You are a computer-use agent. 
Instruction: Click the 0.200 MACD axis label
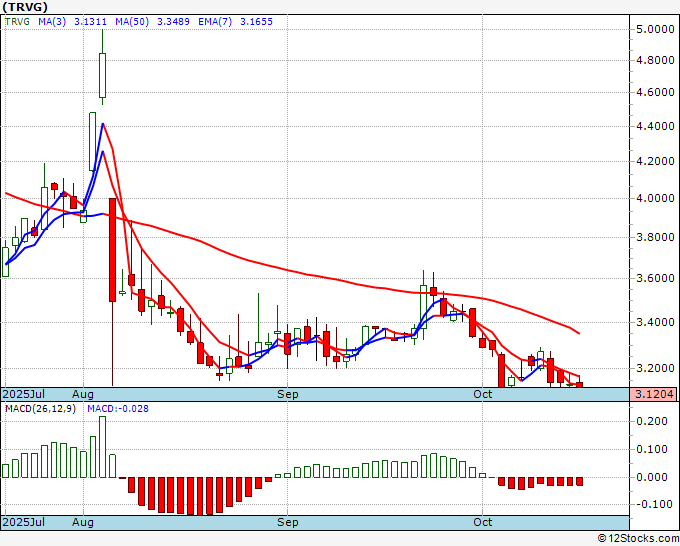tap(652, 421)
